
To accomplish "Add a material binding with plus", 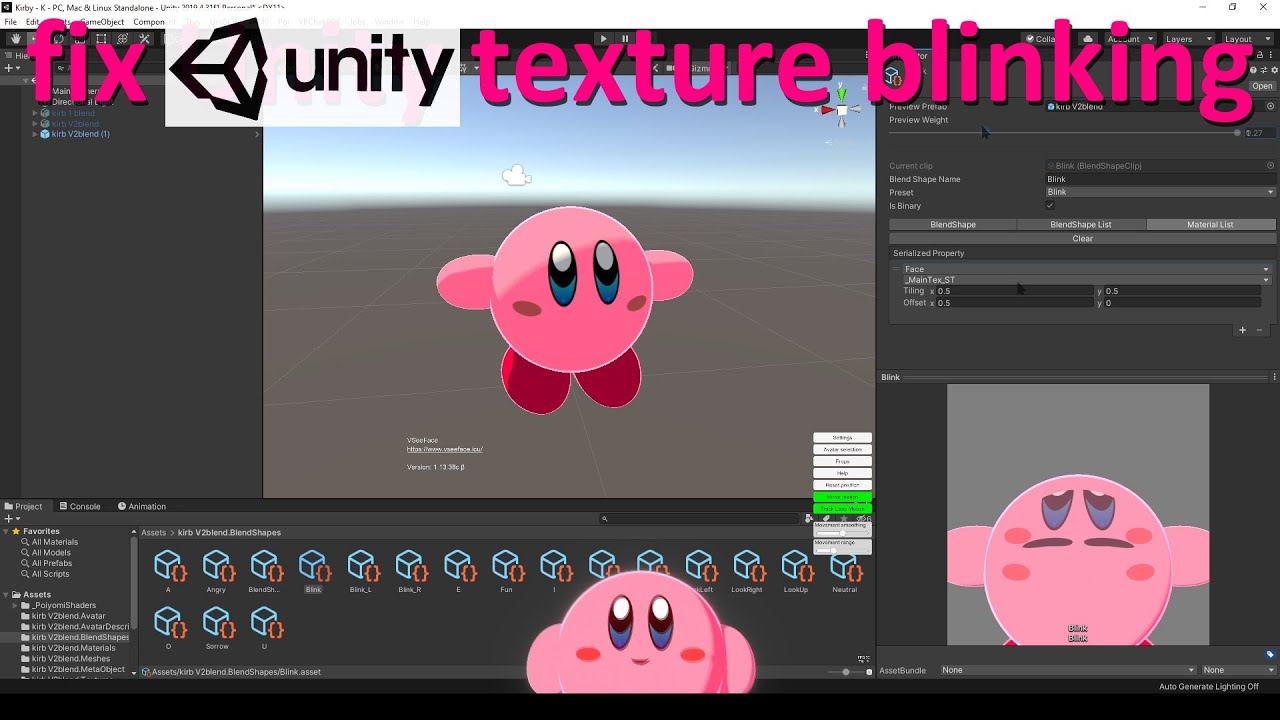I will (x=1243, y=330).
